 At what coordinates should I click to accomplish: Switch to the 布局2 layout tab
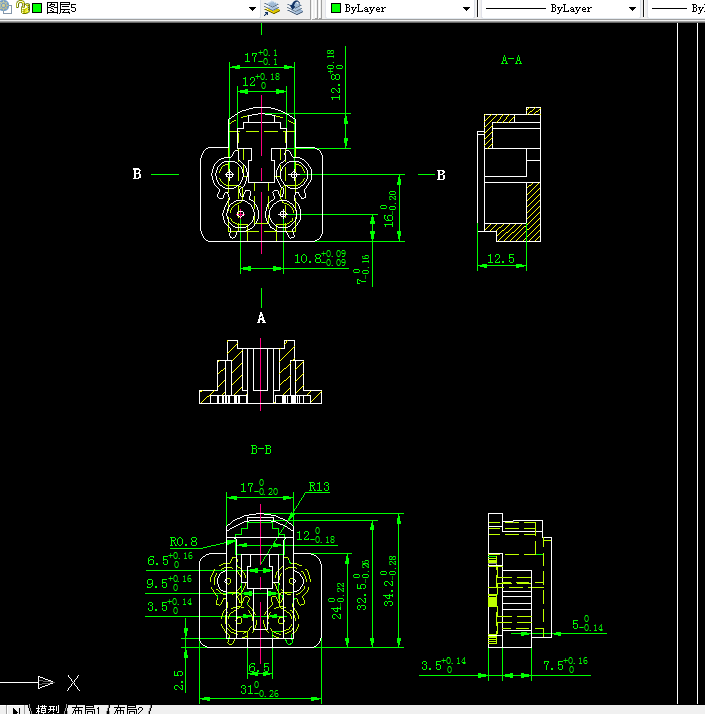point(128,709)
